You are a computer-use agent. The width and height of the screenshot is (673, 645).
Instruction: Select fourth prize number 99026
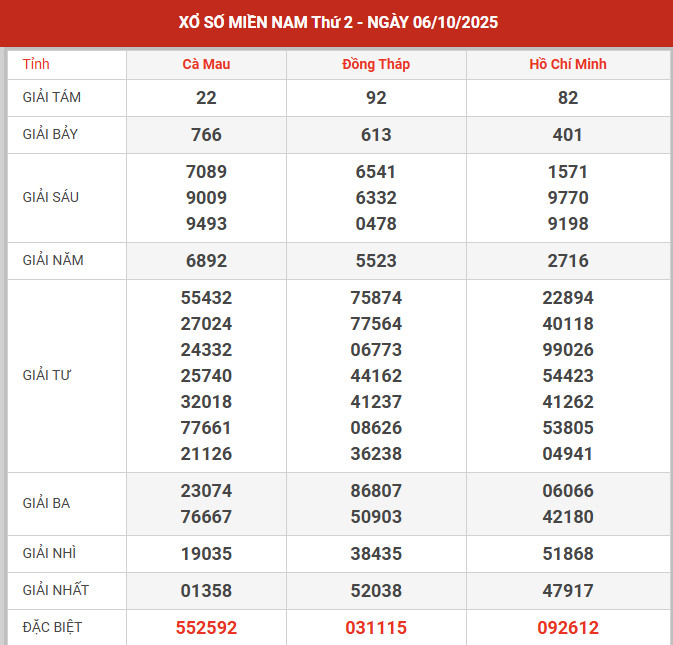(568, 350)
